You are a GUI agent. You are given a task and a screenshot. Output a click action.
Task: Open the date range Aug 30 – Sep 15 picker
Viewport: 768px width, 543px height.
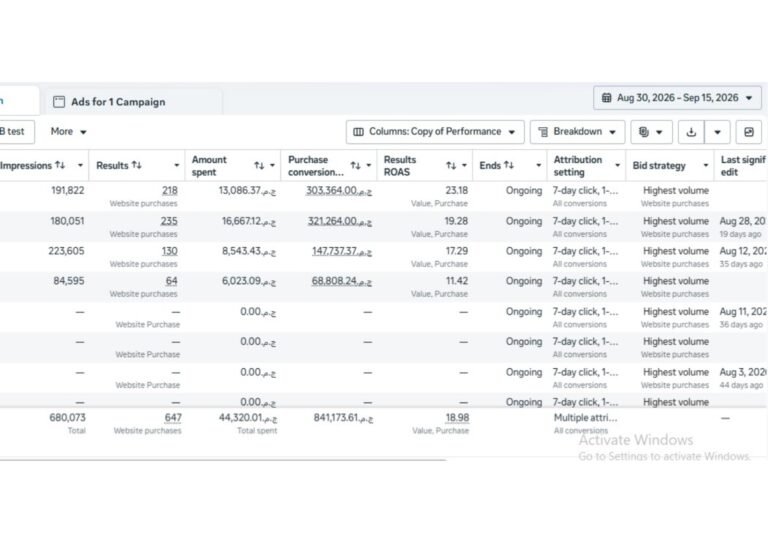click(x=677, y=98)
